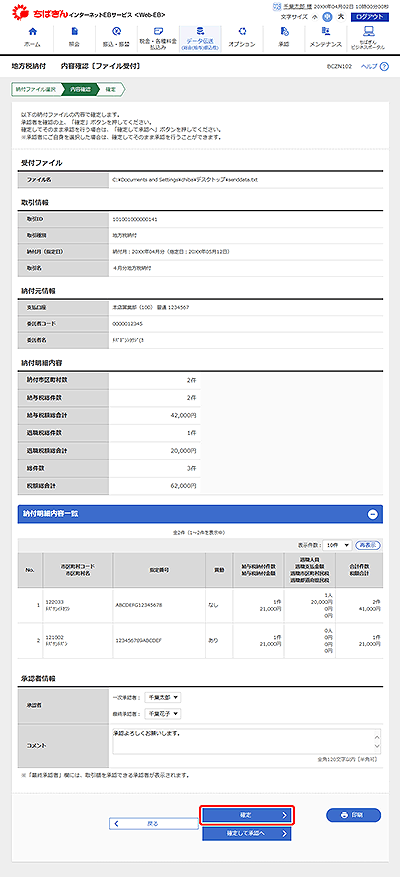Click the ログアウト logout button
The image size is (400, 877).
point(369,17)
